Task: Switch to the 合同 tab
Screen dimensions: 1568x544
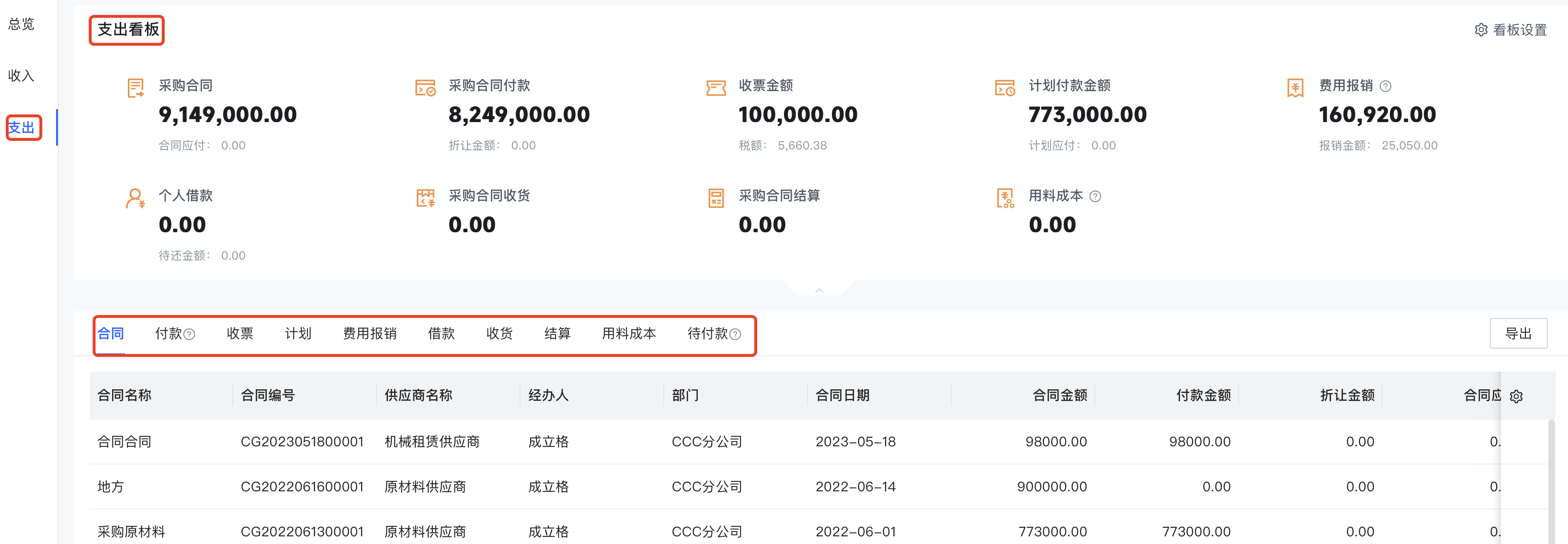Action: [111, 333]
